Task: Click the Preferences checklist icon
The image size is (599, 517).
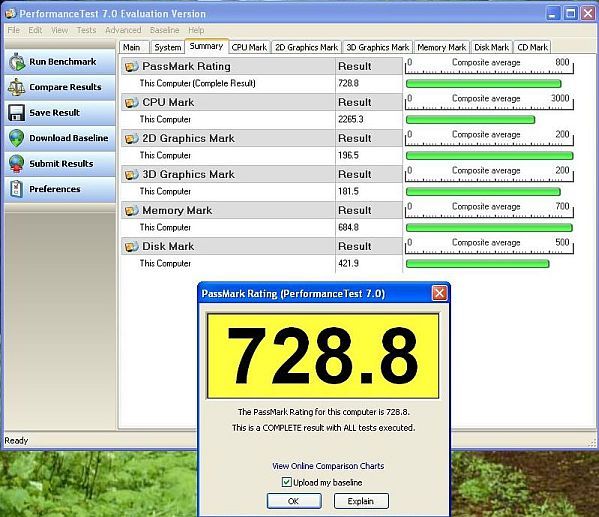Action: [16, 189]
